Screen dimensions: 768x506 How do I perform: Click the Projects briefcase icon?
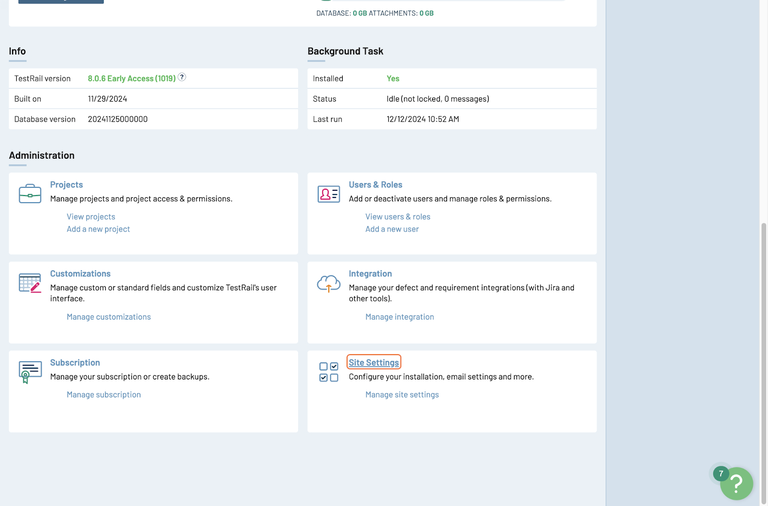[30, 193]
